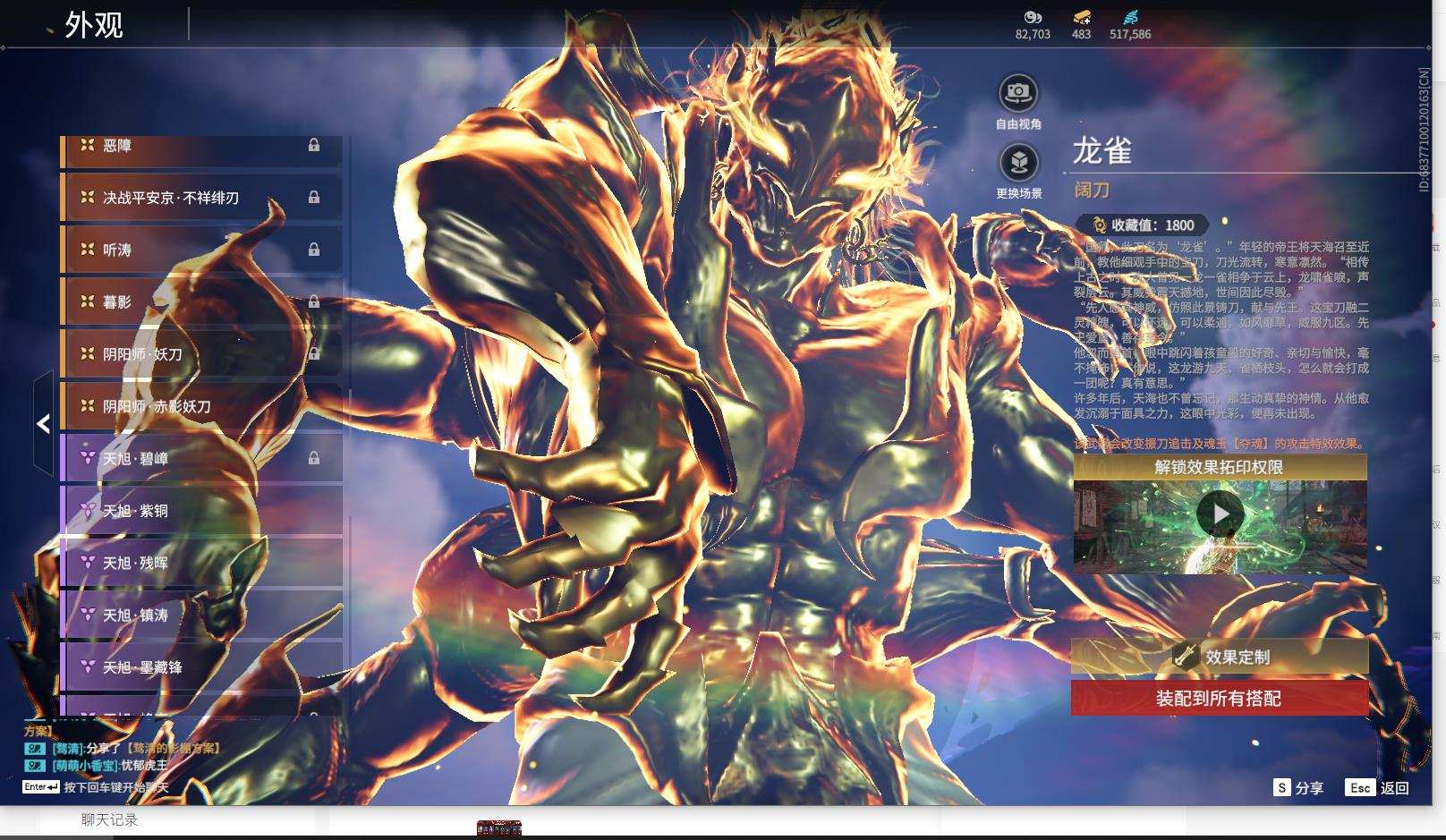Open 效果定制 effect customization
Viewport: 1446px width, 840px height.
(1220, 657)
